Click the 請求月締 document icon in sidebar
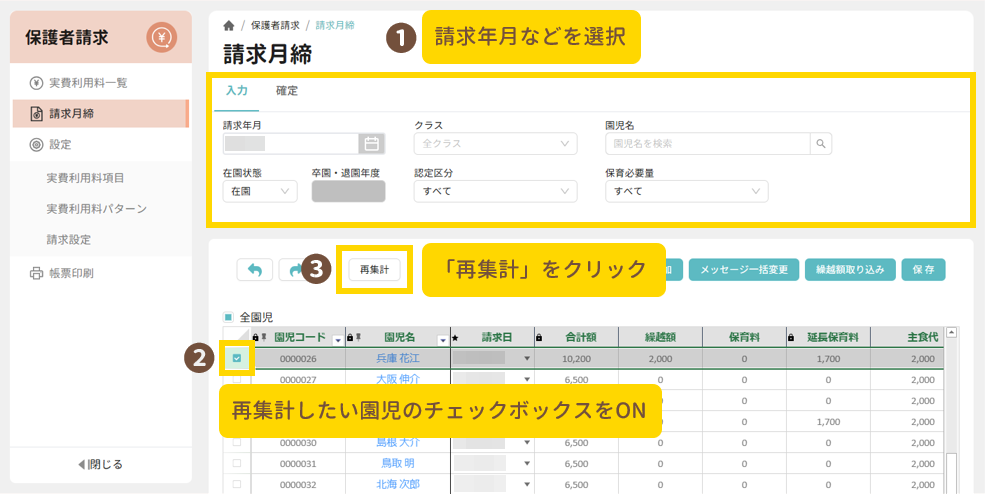Screen dimensions: 985x494 click(36, 113)
